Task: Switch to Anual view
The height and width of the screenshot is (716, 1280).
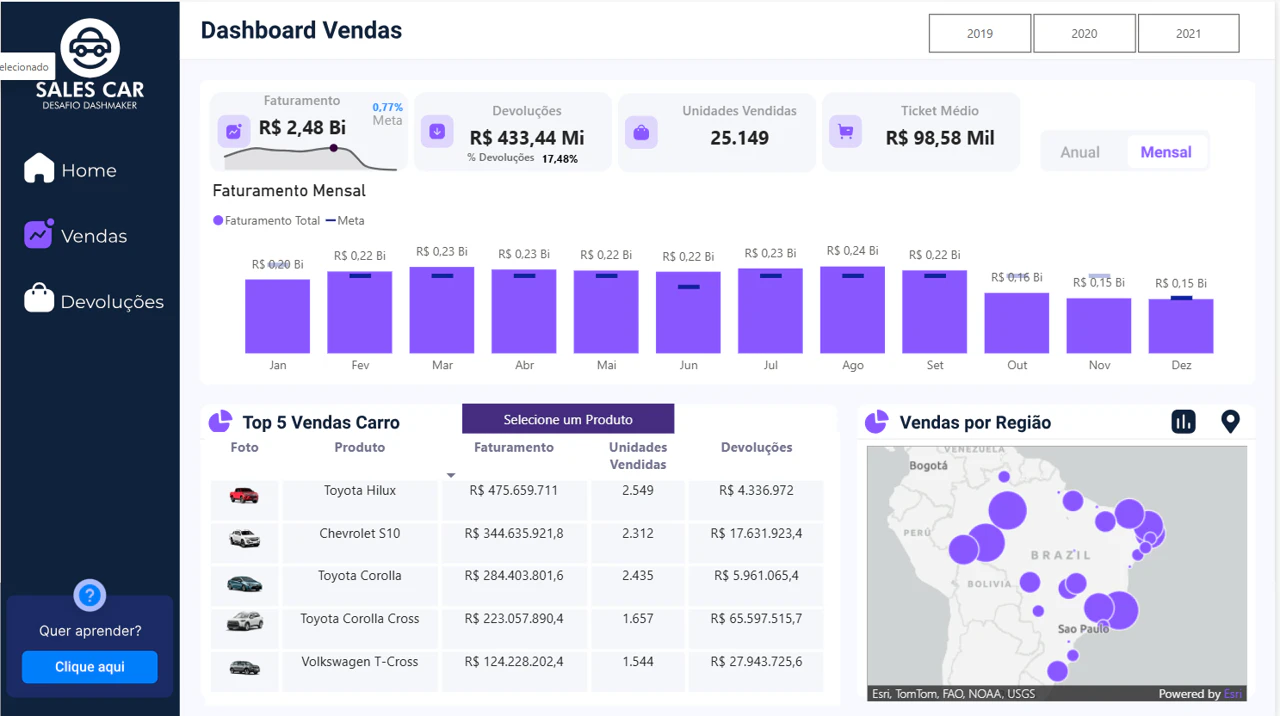Action: click(x=1080, y=152)
